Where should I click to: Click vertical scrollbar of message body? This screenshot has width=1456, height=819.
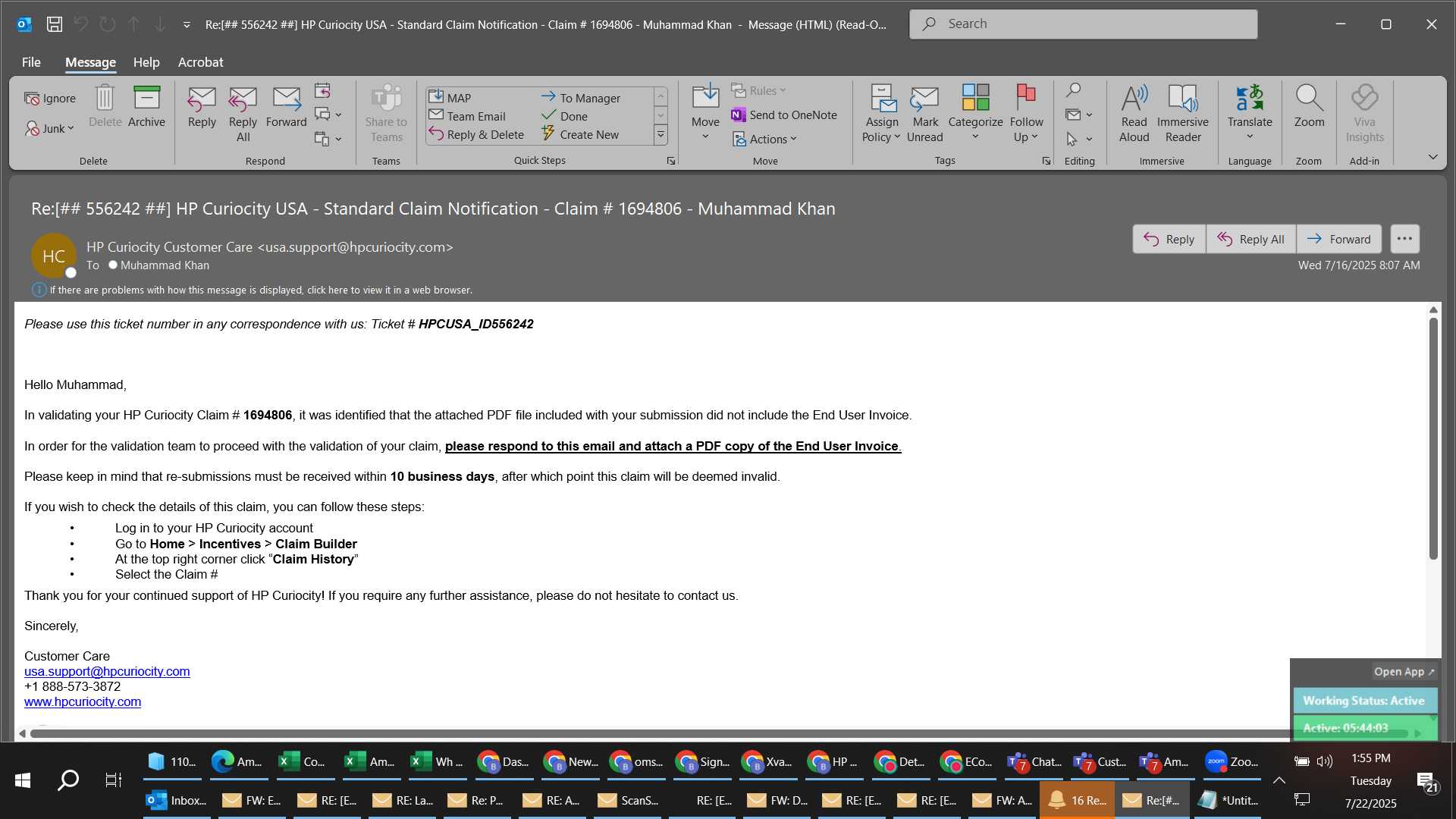pos(1433,440)
